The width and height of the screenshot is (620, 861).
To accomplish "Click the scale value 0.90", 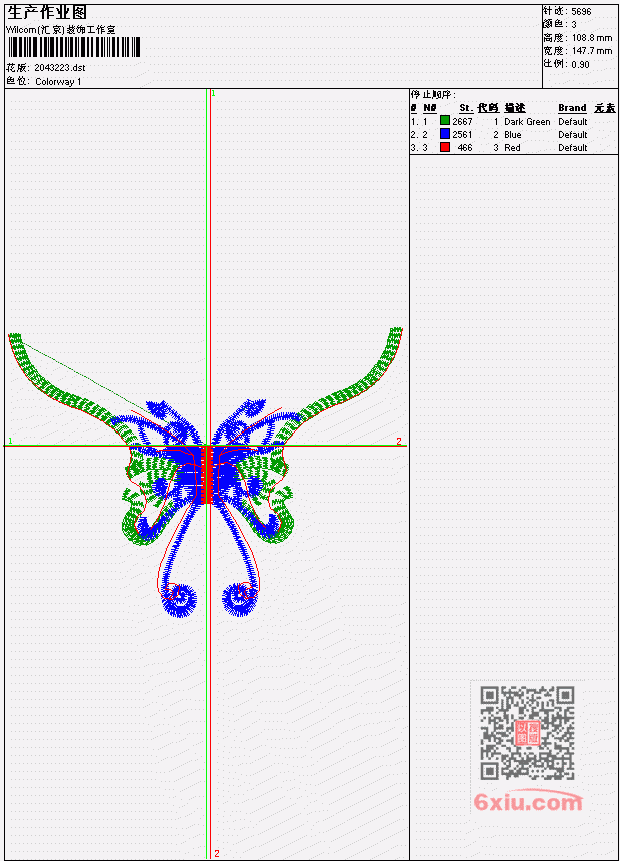I will [x=580, y=64].
